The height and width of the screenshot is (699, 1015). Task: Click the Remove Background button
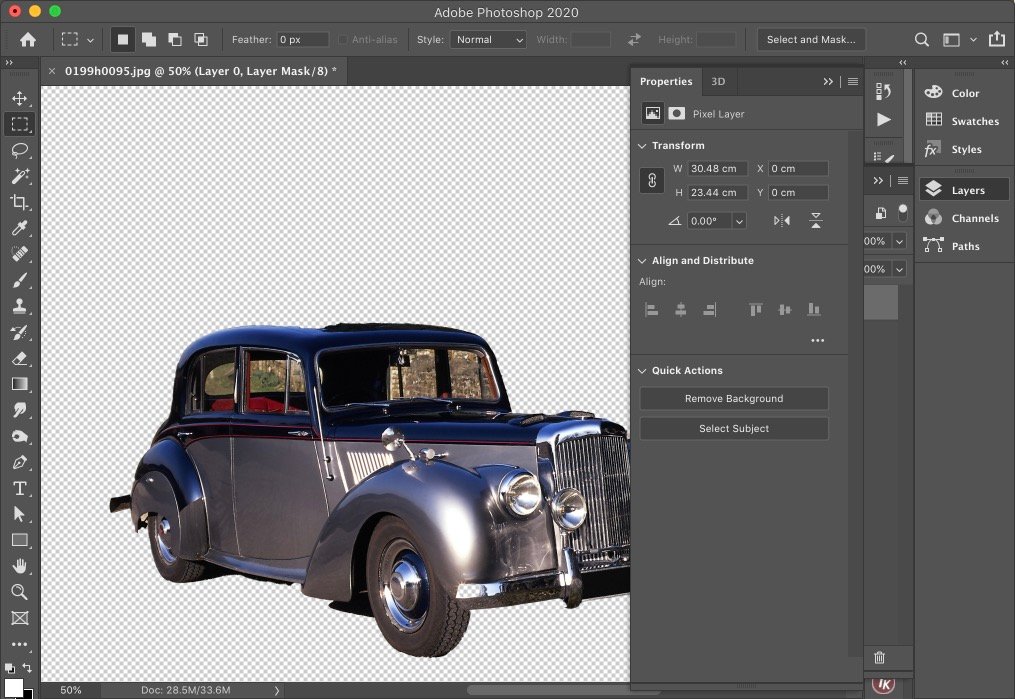(x=734, y=399)
